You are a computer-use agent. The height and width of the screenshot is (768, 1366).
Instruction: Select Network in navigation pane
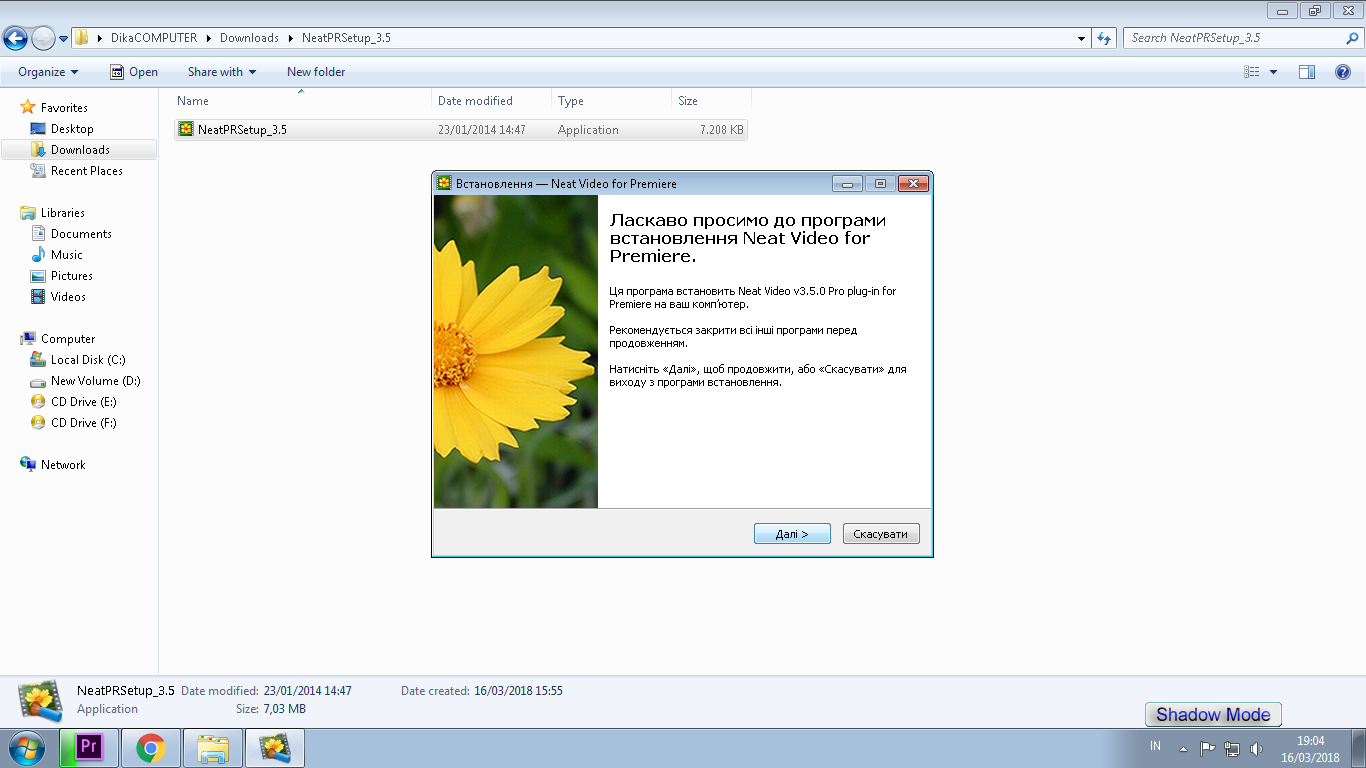tap(63, 464)
